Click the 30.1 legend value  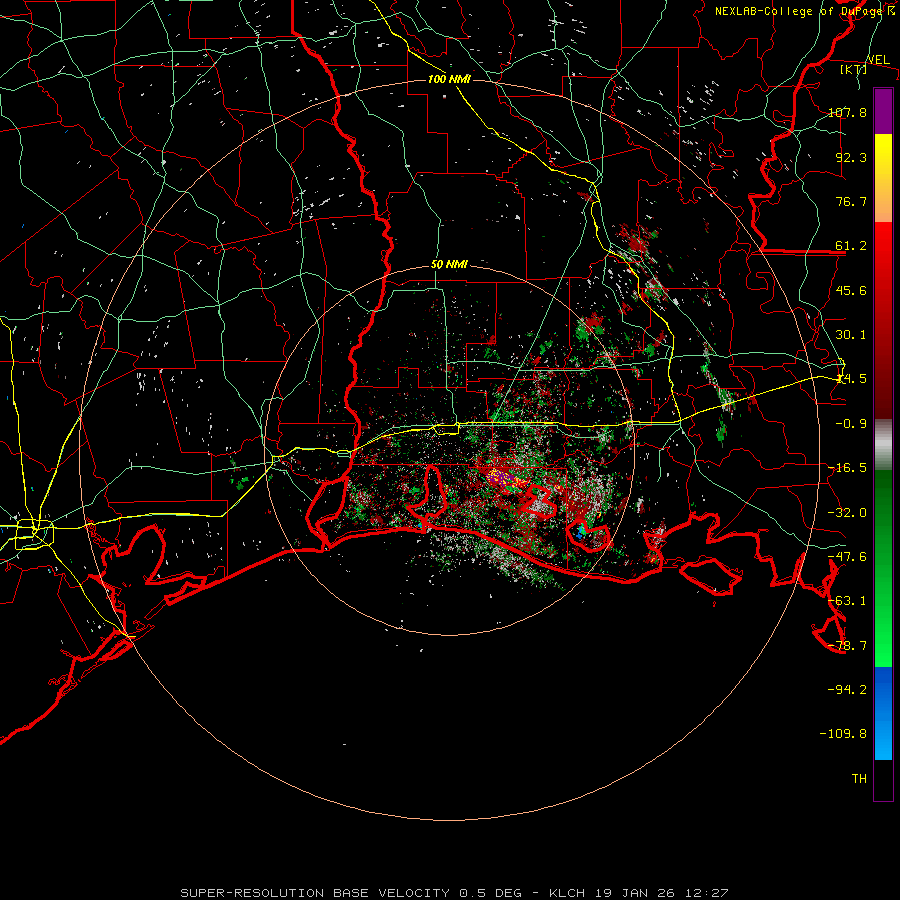point(851,335)
